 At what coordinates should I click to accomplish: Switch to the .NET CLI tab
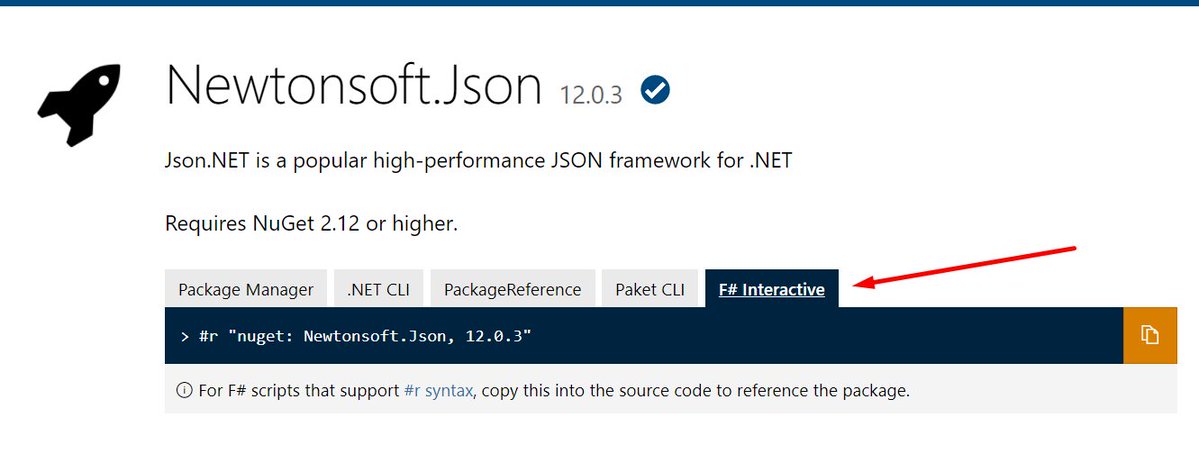[x=379, y=288]
